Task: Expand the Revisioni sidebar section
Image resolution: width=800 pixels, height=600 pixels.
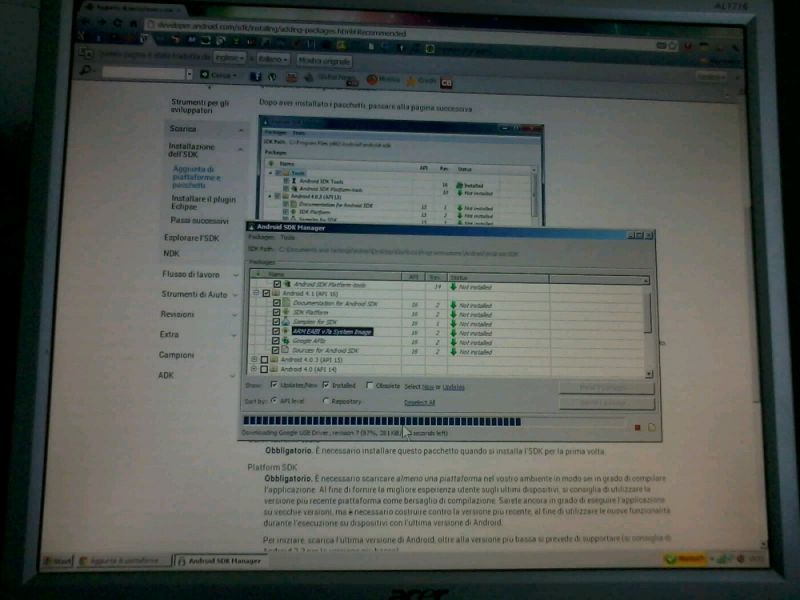Action: coord(235,315)
